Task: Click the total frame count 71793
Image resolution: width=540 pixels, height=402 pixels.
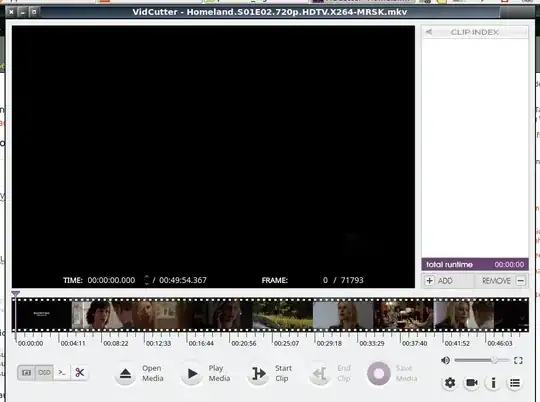Action: click(x=352, y=280)
